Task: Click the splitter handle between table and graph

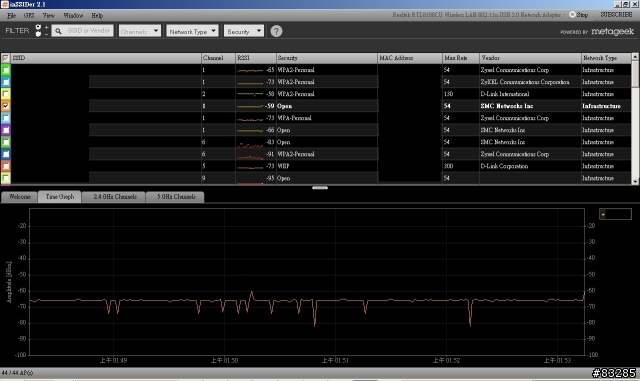Action: click(320, 188)
